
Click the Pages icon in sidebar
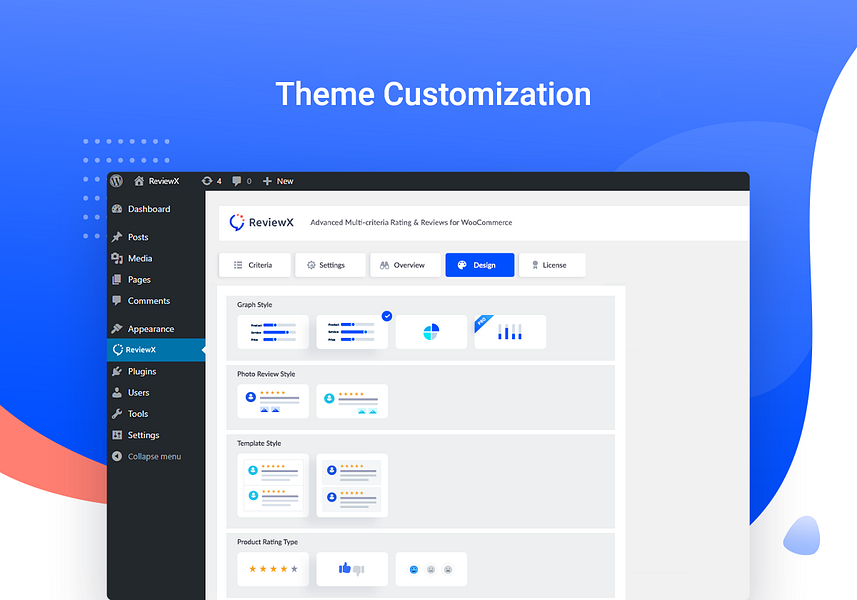click(x=116, y=279)
